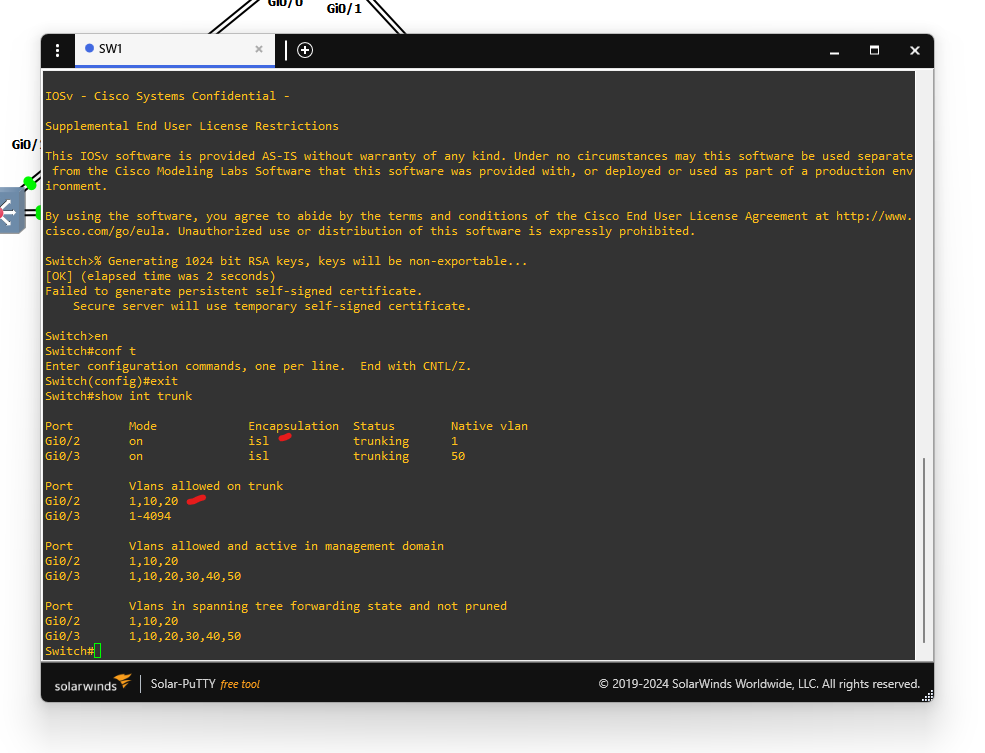Screen dimensions: 985x753
Task: Close the SW1 tab
Action: coord(259,49)
